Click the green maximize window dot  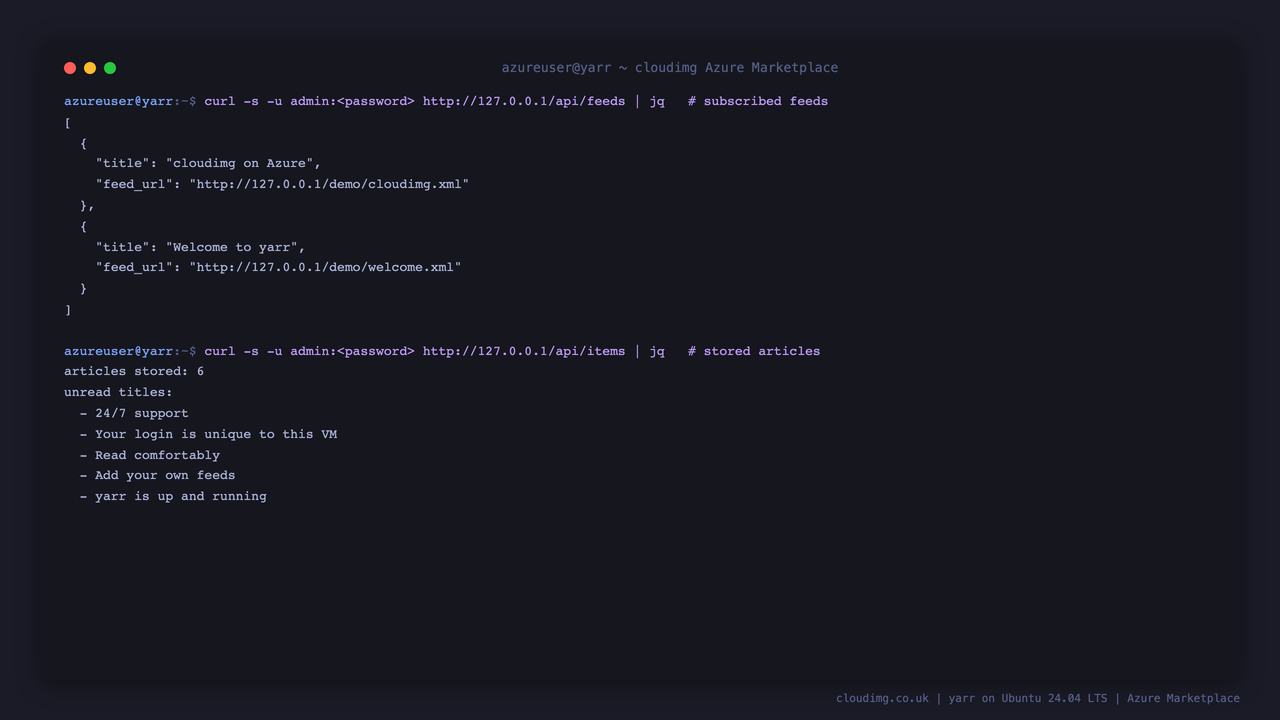pos(110,68)
